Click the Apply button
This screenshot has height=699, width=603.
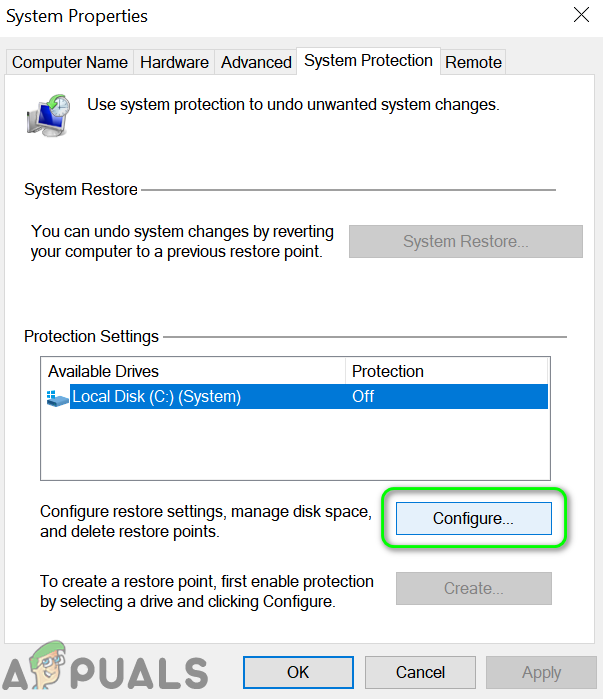tap(541, 673)
